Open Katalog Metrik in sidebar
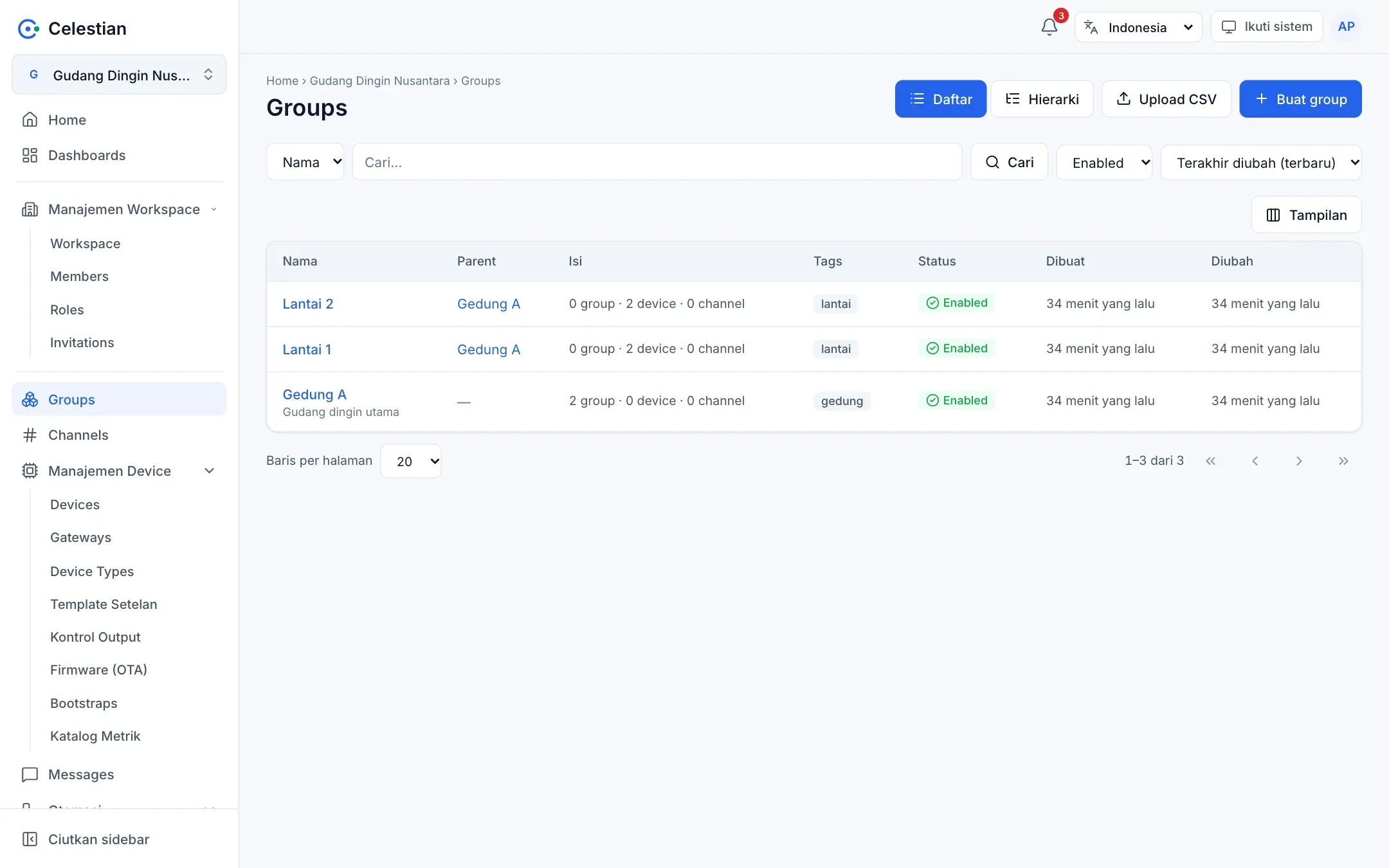Image resolution: width=1389 pixels, height=868 pixels. click(x=95, y=736)
